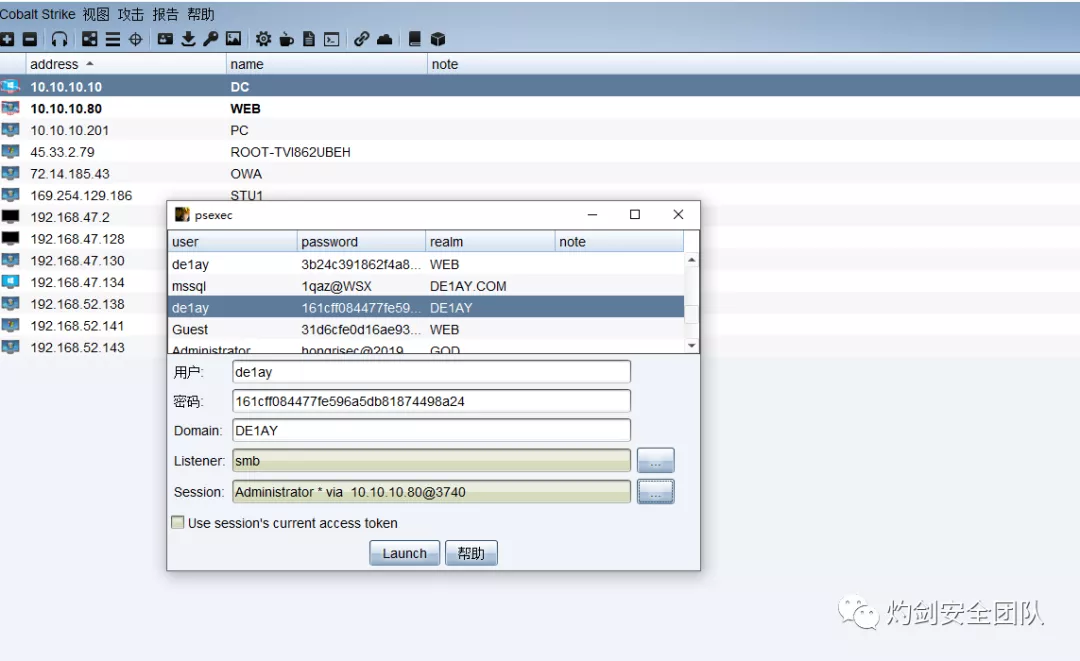The height and width of the screenshot is (661, 1080).
Task: Click the Launch button
Action: [404, 553]
